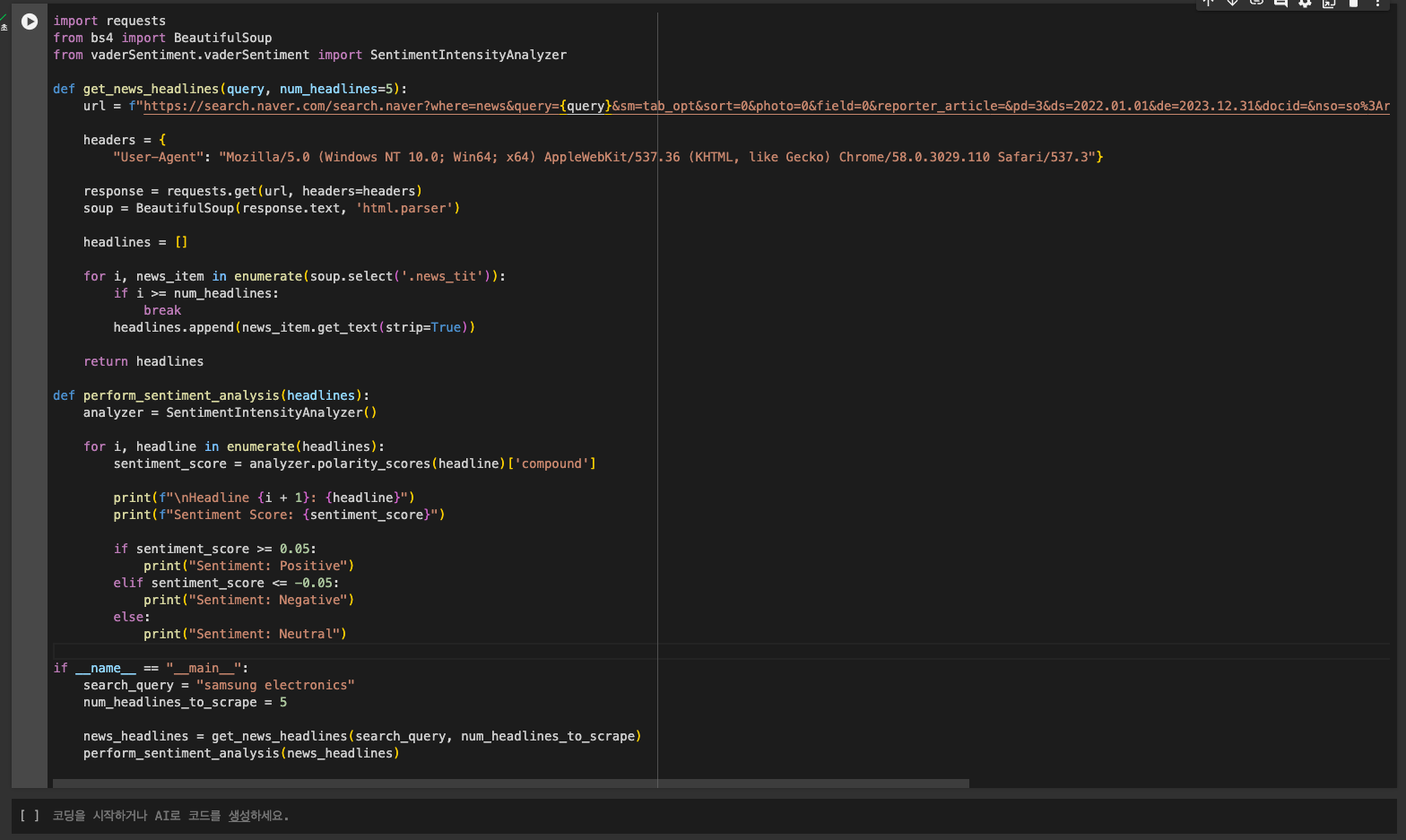Mirror the cell in a tab icon
This screenshot has width=1406, height=840.
(1329, 3)
